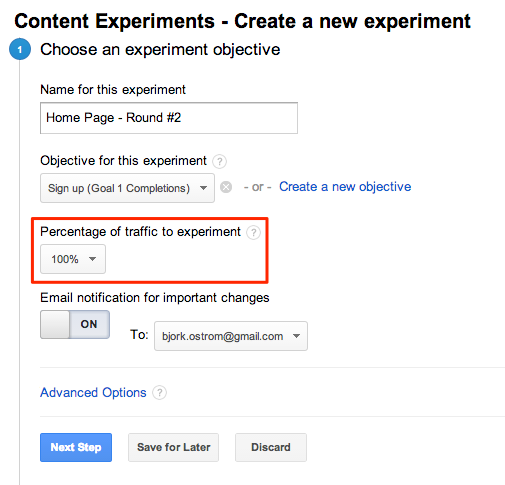Click the experiment name input field
This screenshot has height=485, width=505.
(x=169, y=118)
